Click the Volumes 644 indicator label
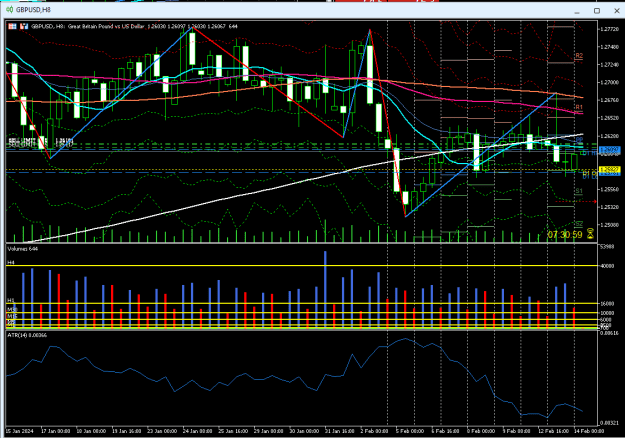Image resolution: width=625 pixels, height=438 pixels. pyautogui.click(x=23, y=249)
